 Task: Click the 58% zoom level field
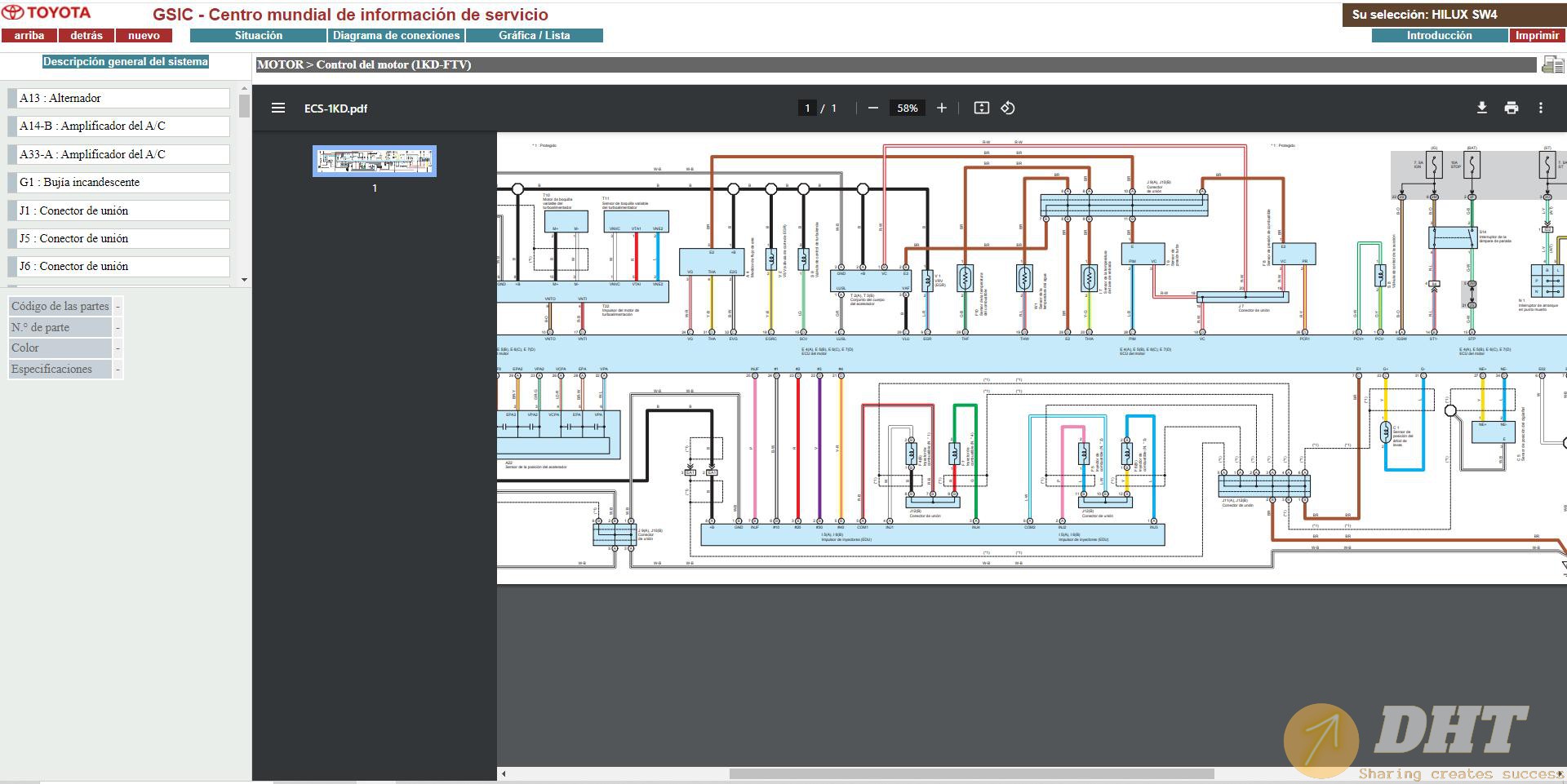(x=908, y=108)
